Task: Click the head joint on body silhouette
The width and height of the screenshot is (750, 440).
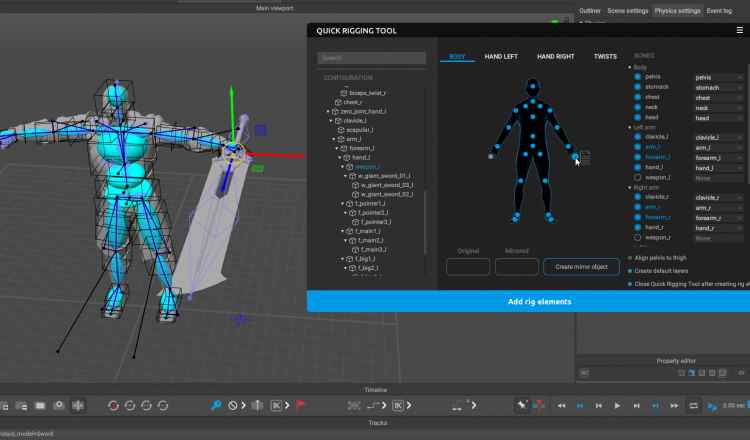Action: point(531,87)
